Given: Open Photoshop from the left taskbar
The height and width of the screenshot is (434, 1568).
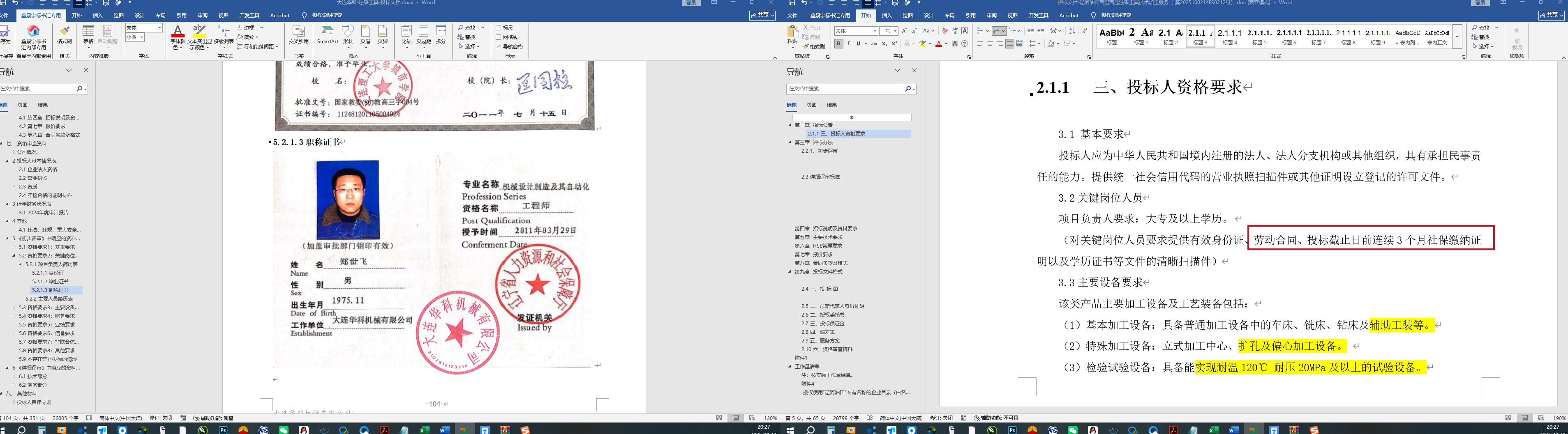Looking at the screenshot, I should point(224,430).
